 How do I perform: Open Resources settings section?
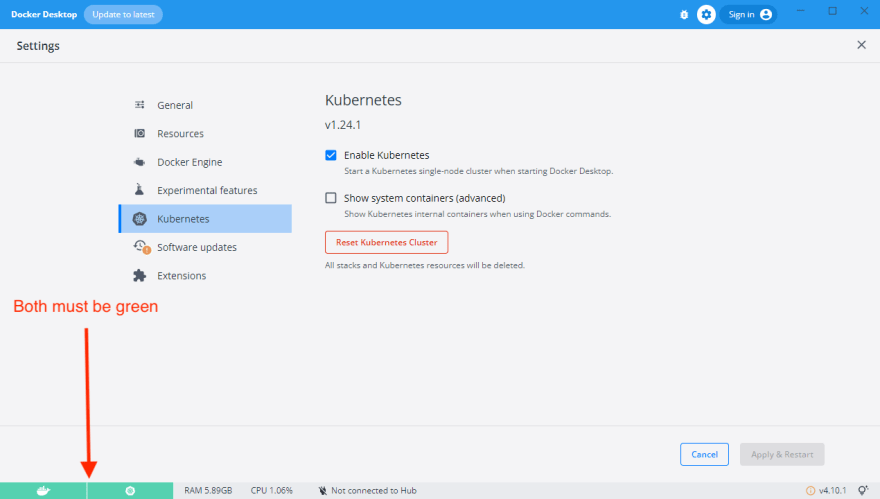(x=205, y=134)
